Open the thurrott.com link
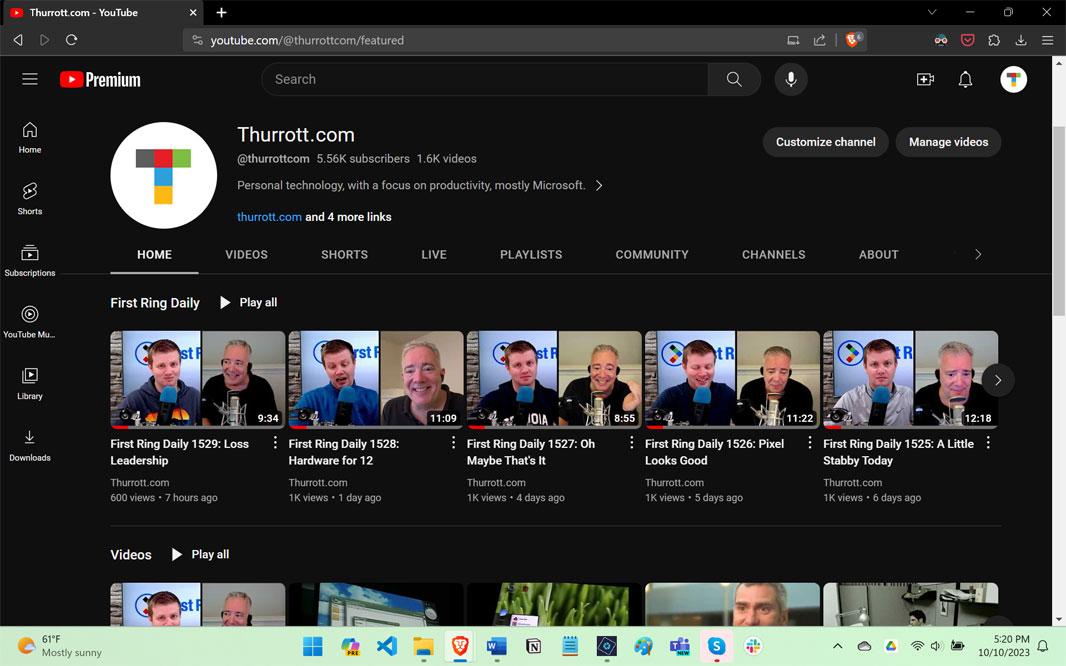1066x666 pixels. tap(269, 217)
